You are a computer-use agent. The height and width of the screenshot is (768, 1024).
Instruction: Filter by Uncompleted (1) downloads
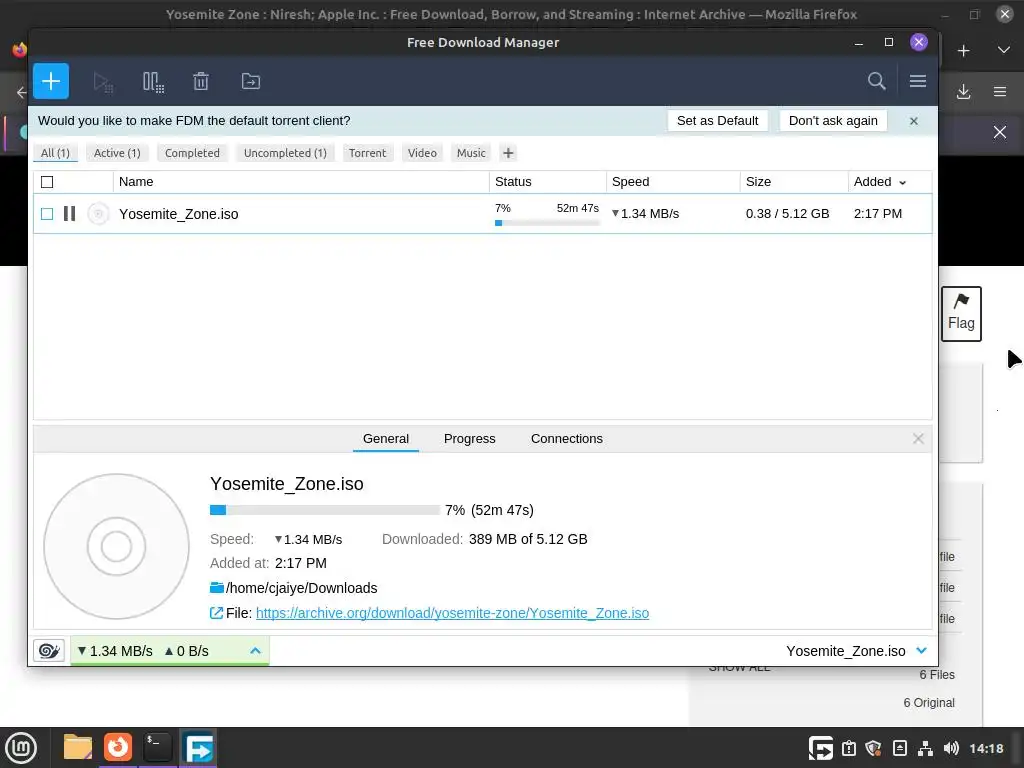click(x=285, y=153)
